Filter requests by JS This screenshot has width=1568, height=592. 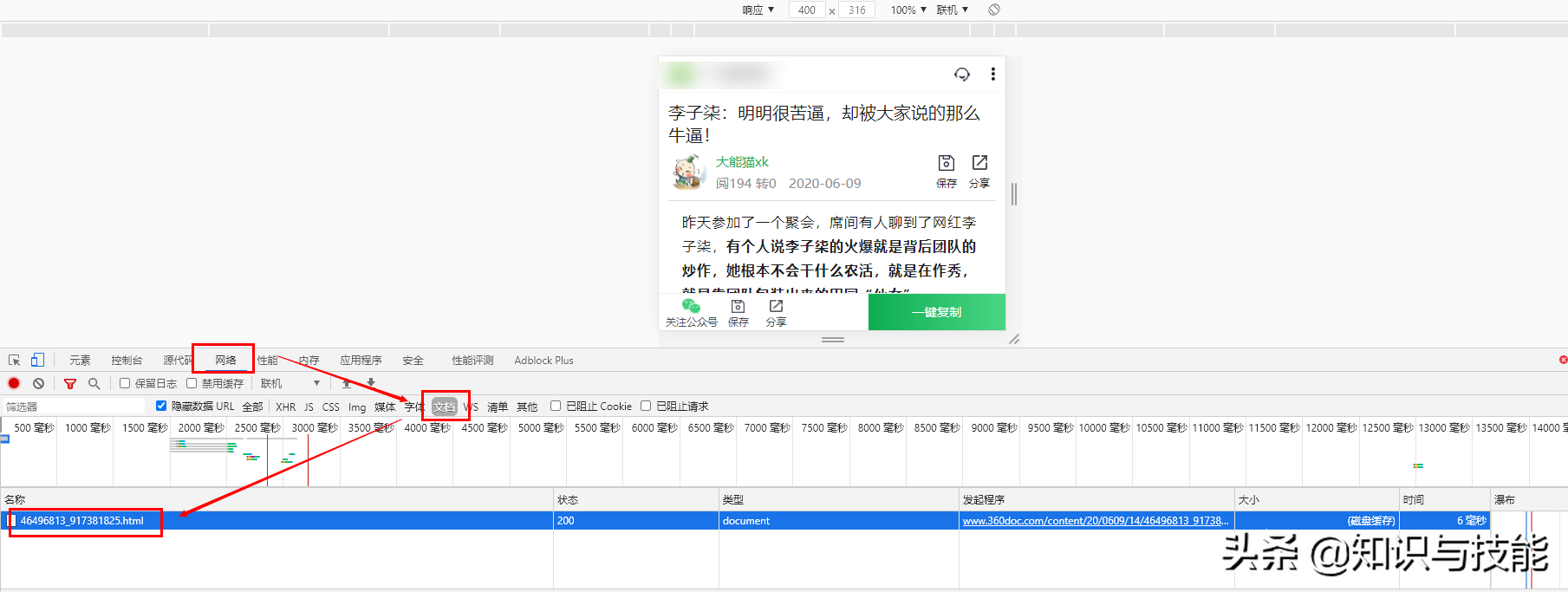309,407
